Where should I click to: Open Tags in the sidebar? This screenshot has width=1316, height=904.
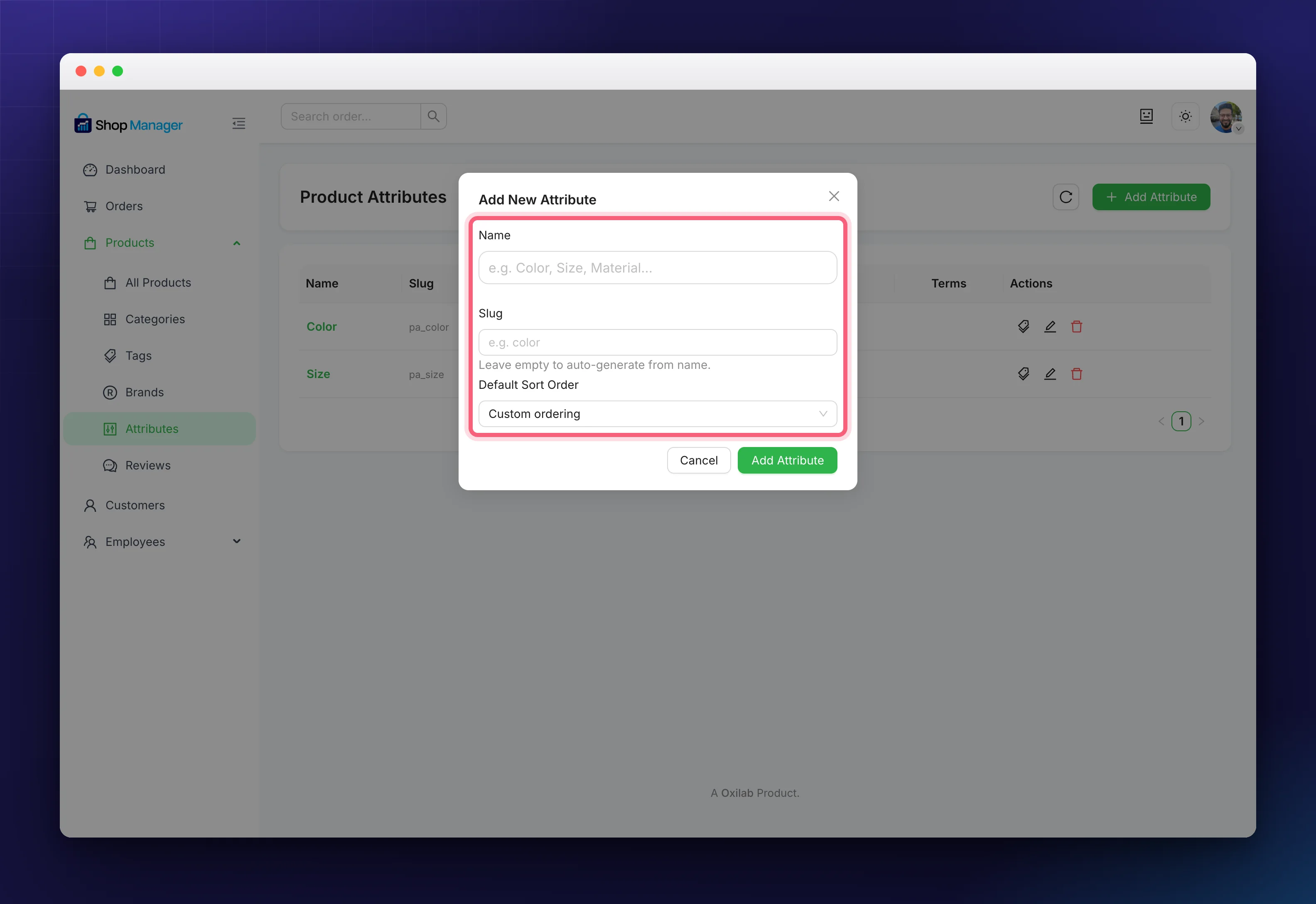tap(159, 356)
